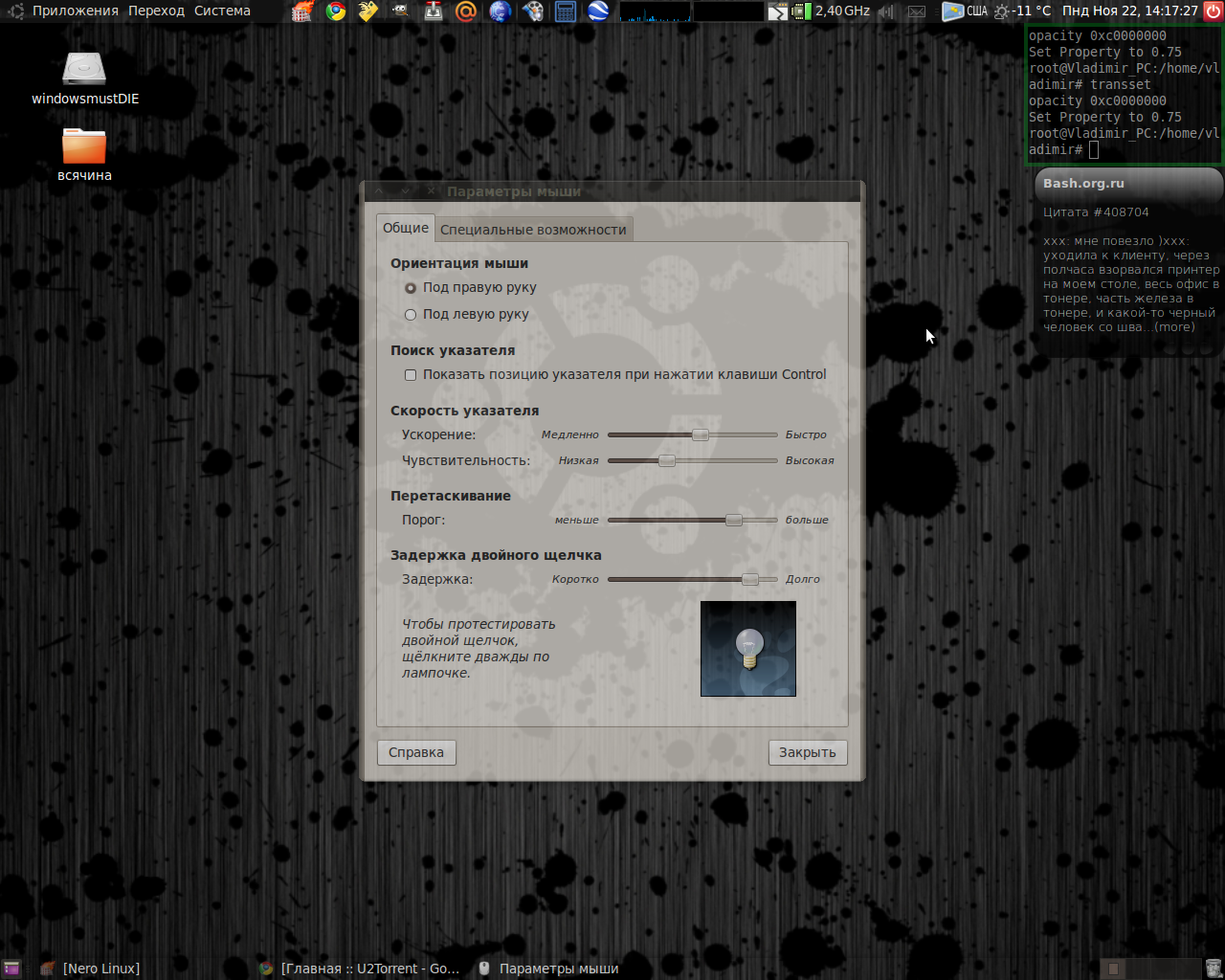The image size is (1225, 980).
Task: Click the 'Закрыть' button
Action: click(807, 752)
